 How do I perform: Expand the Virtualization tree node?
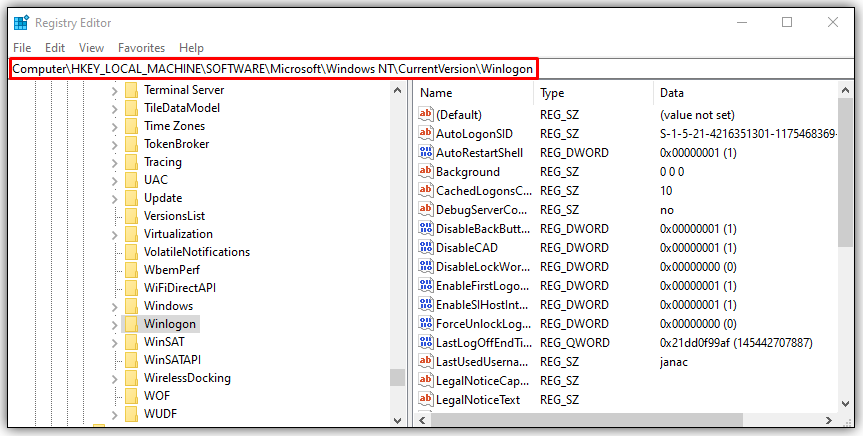click(x=115, y=234)
